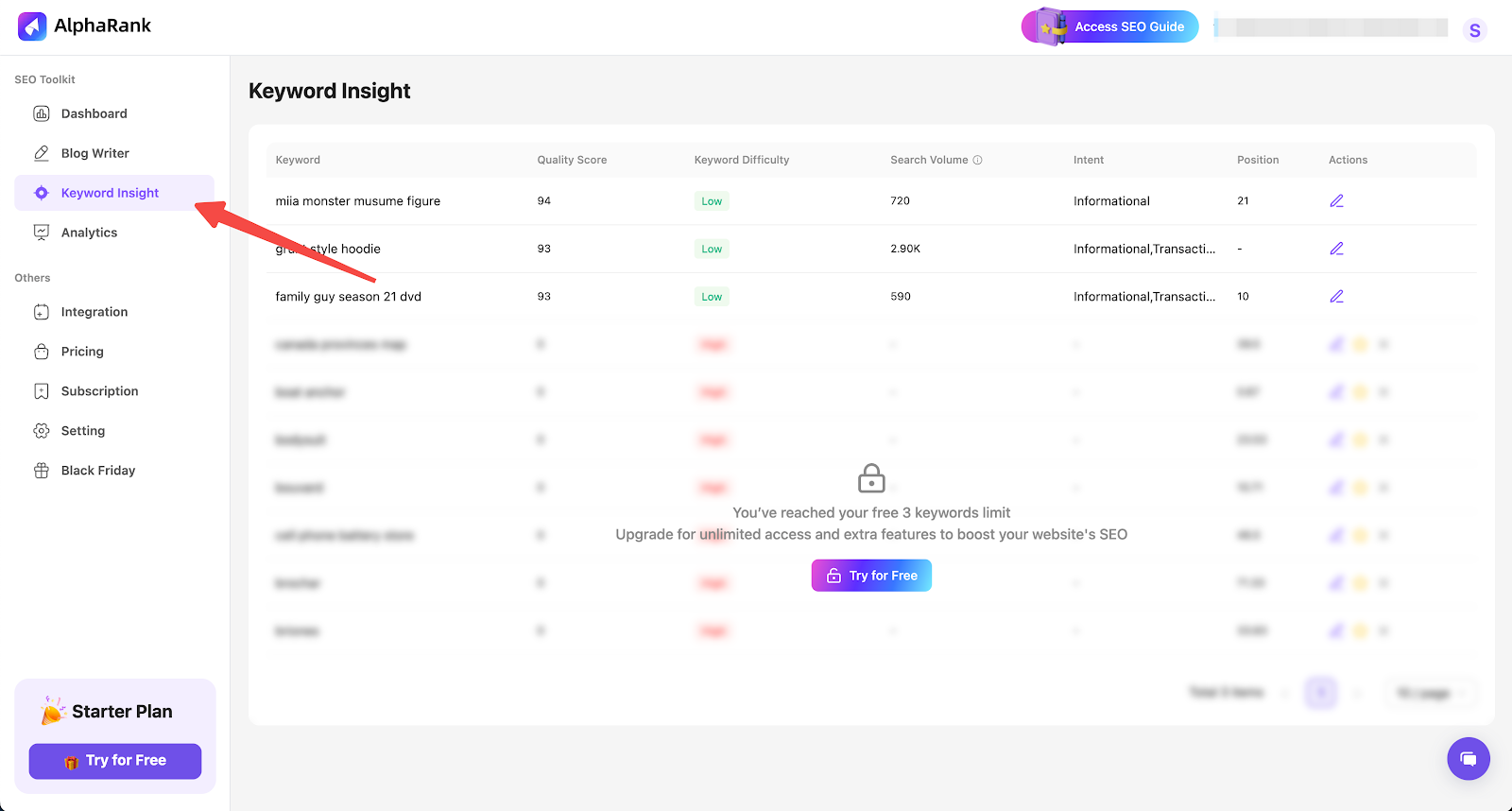Click the Actions column header
This screenshot has height=811, width=1512.
1348,160
